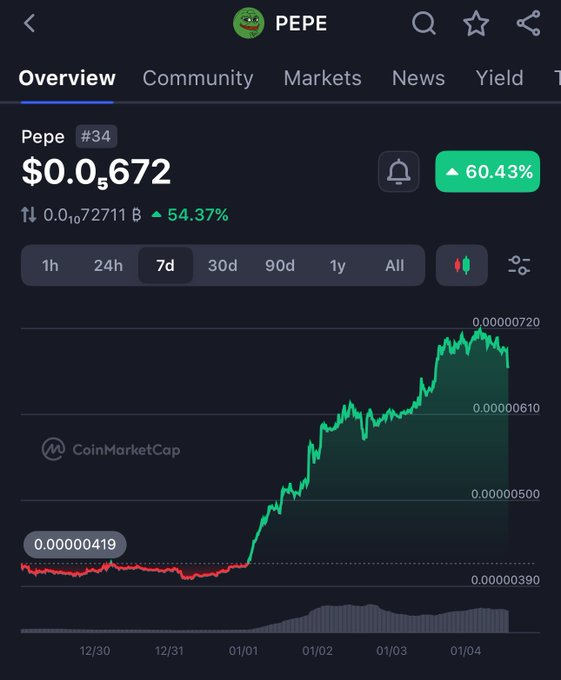Tap the 0.00000500 axis label
Screen dimensions: 561x680
click(x=506, y=494)
